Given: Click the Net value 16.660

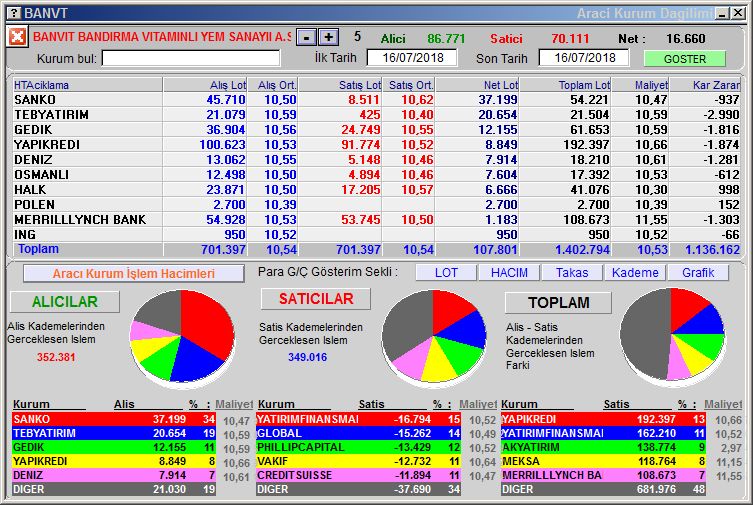Looking at the screenshot, I should pyautogui.click(x=685, y=38).
